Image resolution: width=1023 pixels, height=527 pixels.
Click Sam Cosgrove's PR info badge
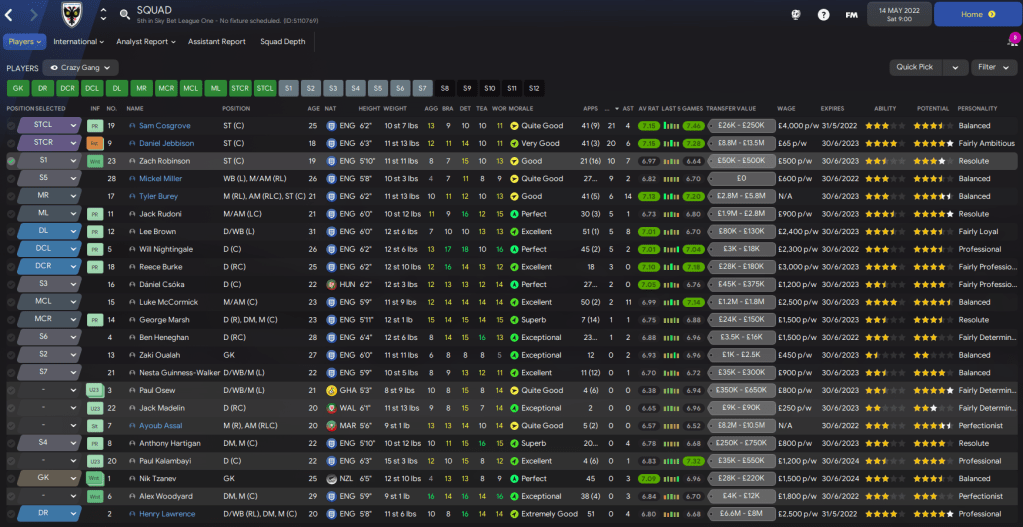pyautogui.click(x=95, y=126)
